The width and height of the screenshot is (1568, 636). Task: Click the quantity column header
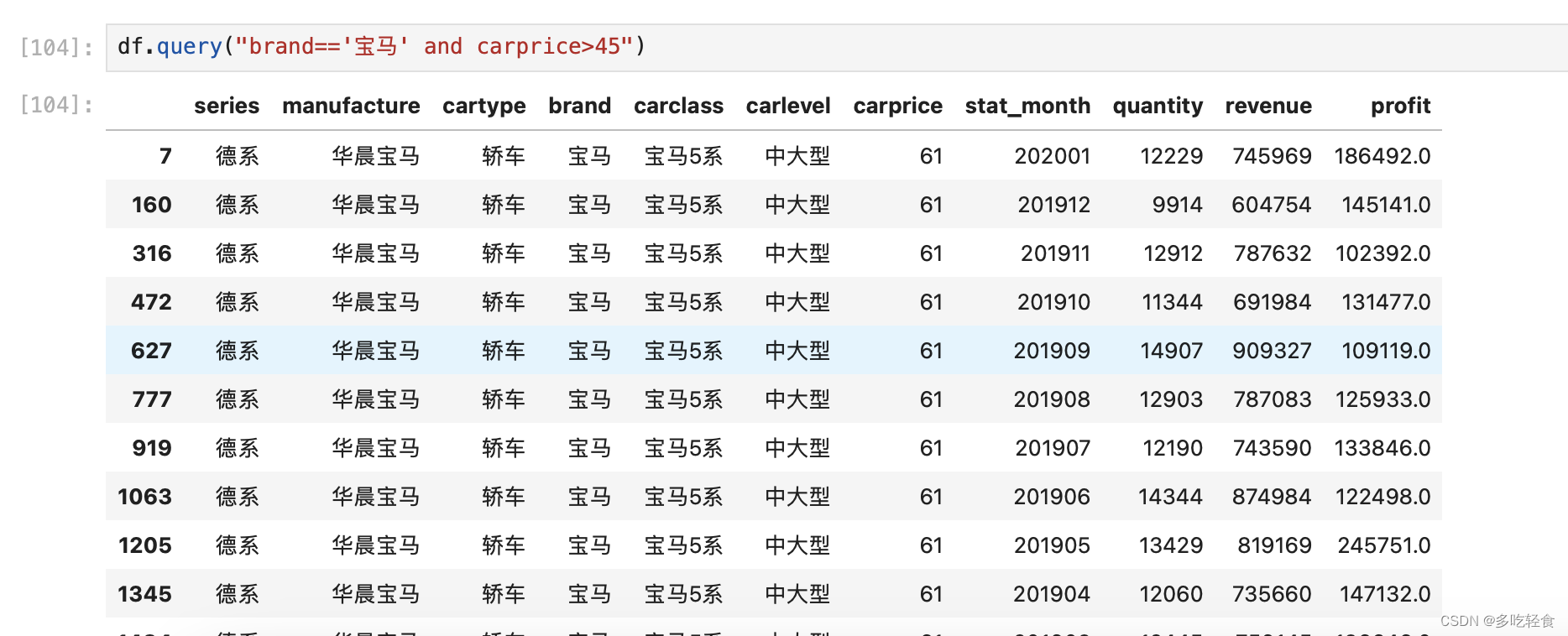1158,107
